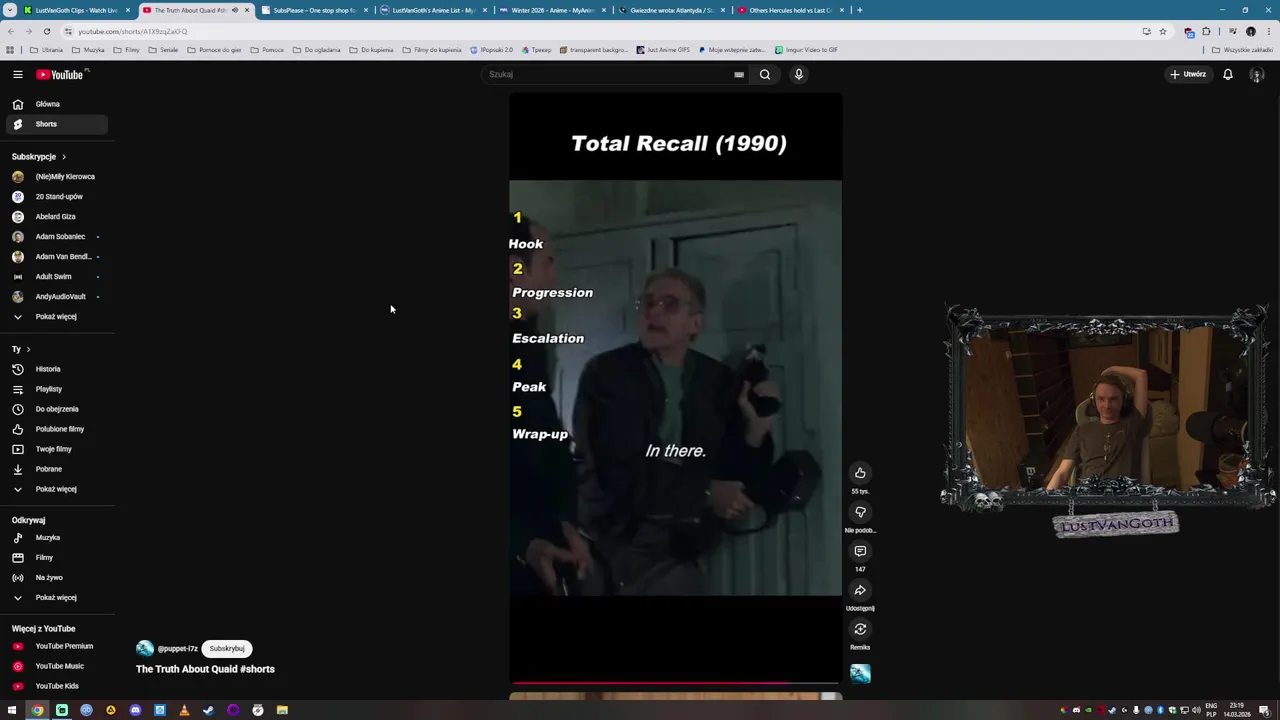Image resolution: width=1280 pixels, height=720 pixels.
Task: Select Shorts in the sidebar
Action: (x=56, y=124)
